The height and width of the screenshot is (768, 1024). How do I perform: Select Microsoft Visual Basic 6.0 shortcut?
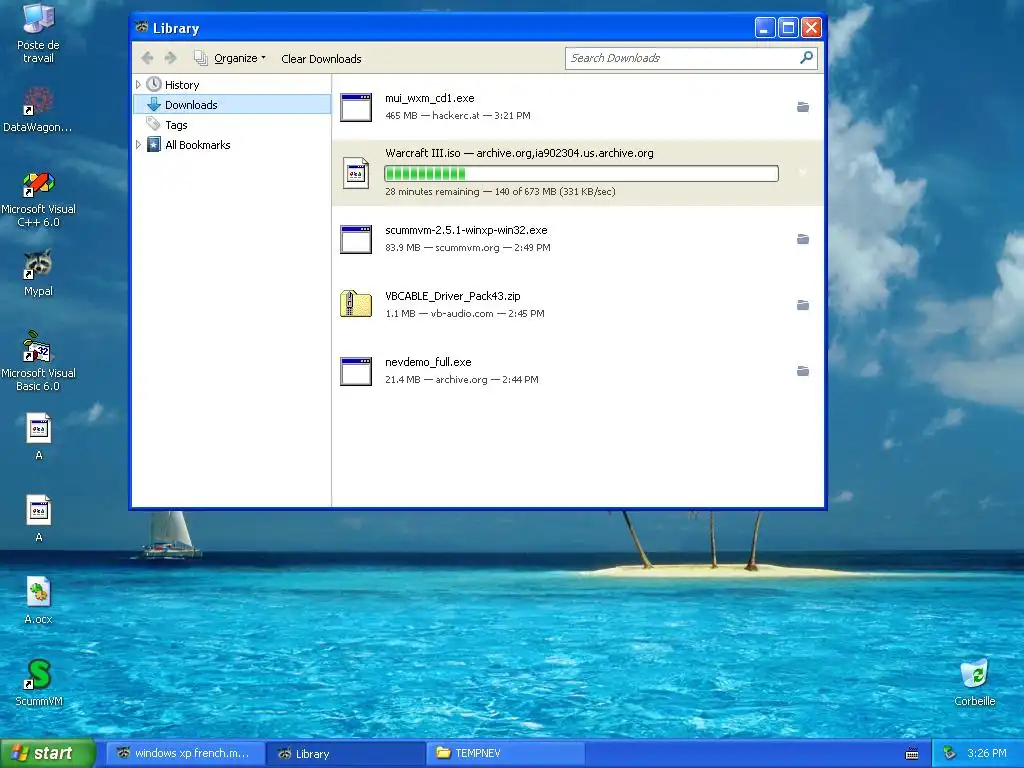click(38, 361)
